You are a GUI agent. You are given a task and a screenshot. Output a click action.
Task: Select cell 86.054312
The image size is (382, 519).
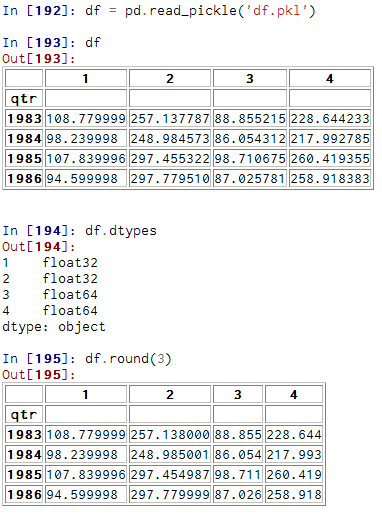tap(250, 139)
